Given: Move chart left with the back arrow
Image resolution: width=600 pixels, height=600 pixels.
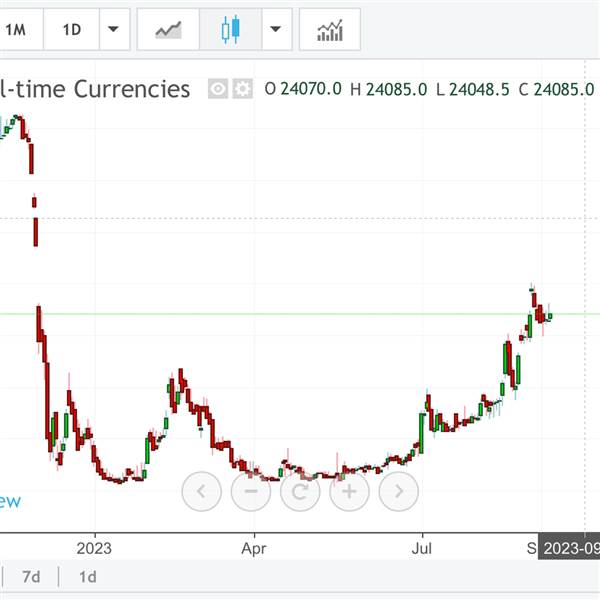Looking at the screenshot, I should coord(202,491).
